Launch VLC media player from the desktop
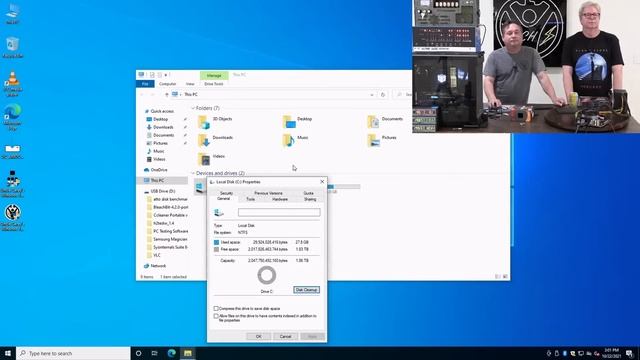The width and height of the screenshot is (640, 360). 13,84
